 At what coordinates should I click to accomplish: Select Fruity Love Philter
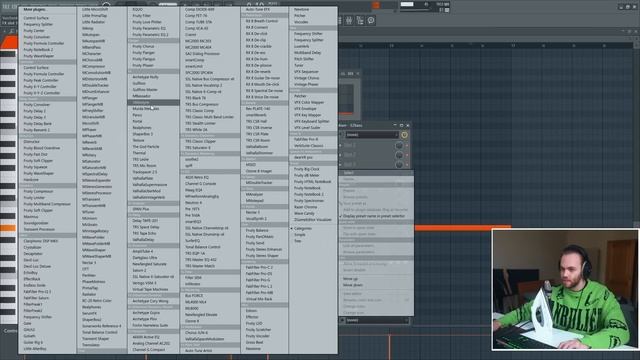[x=147, y=22]
